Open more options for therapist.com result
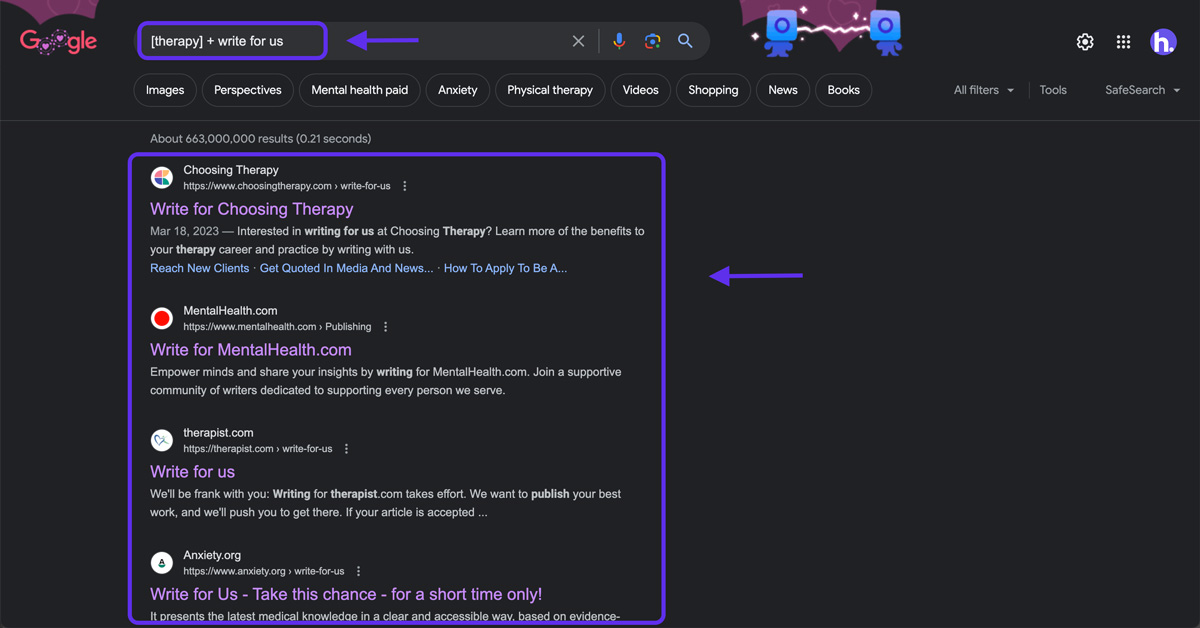This screenshot has height=628, width=1200. coord(347,449)
